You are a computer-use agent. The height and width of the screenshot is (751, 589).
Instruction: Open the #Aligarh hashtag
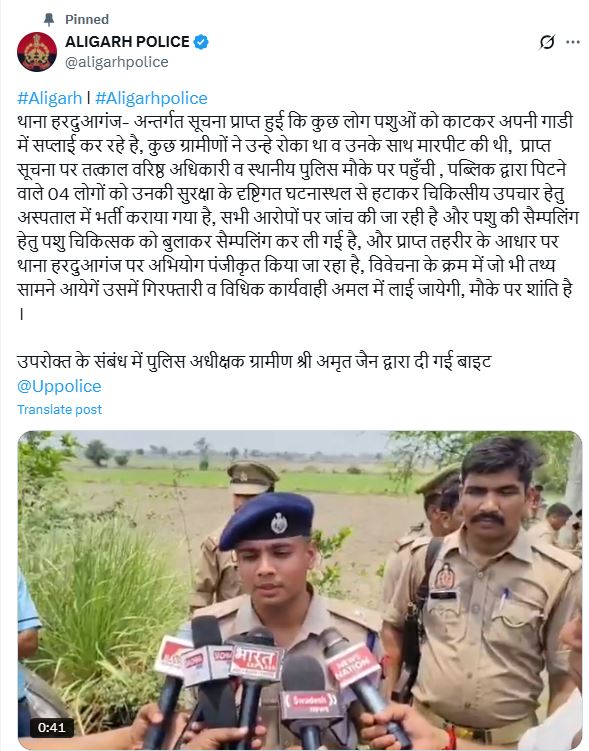click(x=50, y=98)
